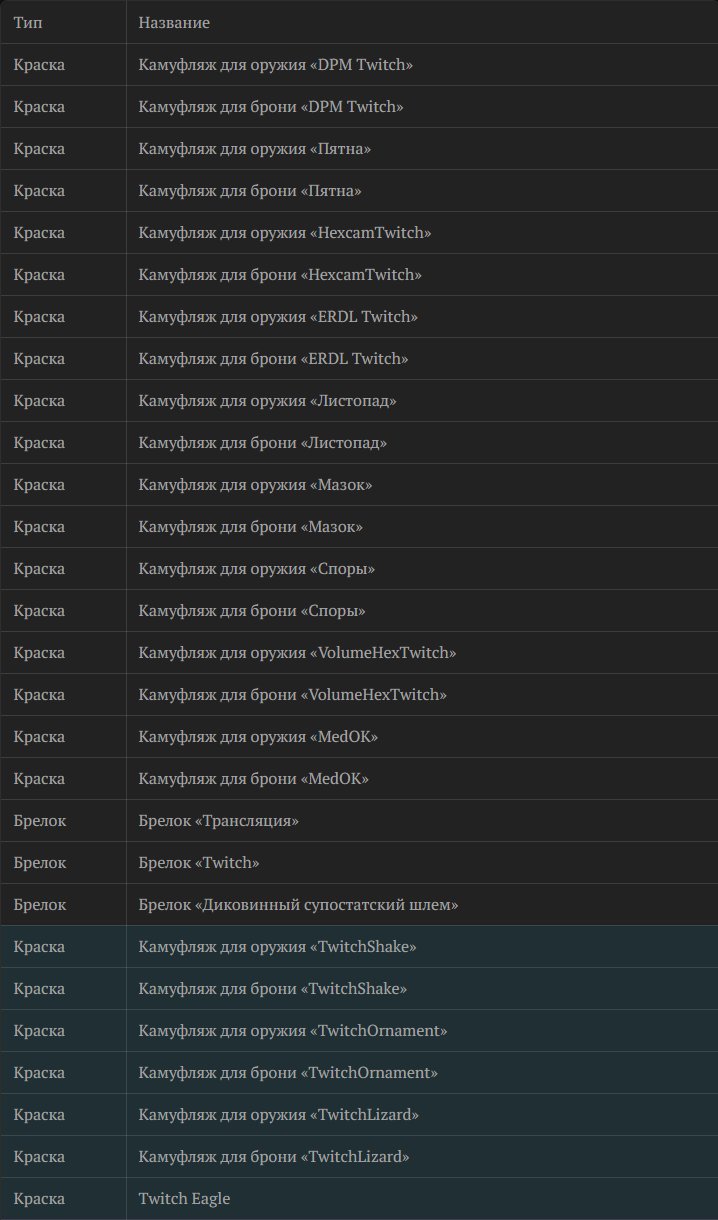718x1220 pixels.
Task: Select «Камуфляж для оружия «Споры»»
Action: (x=257, y=569)
